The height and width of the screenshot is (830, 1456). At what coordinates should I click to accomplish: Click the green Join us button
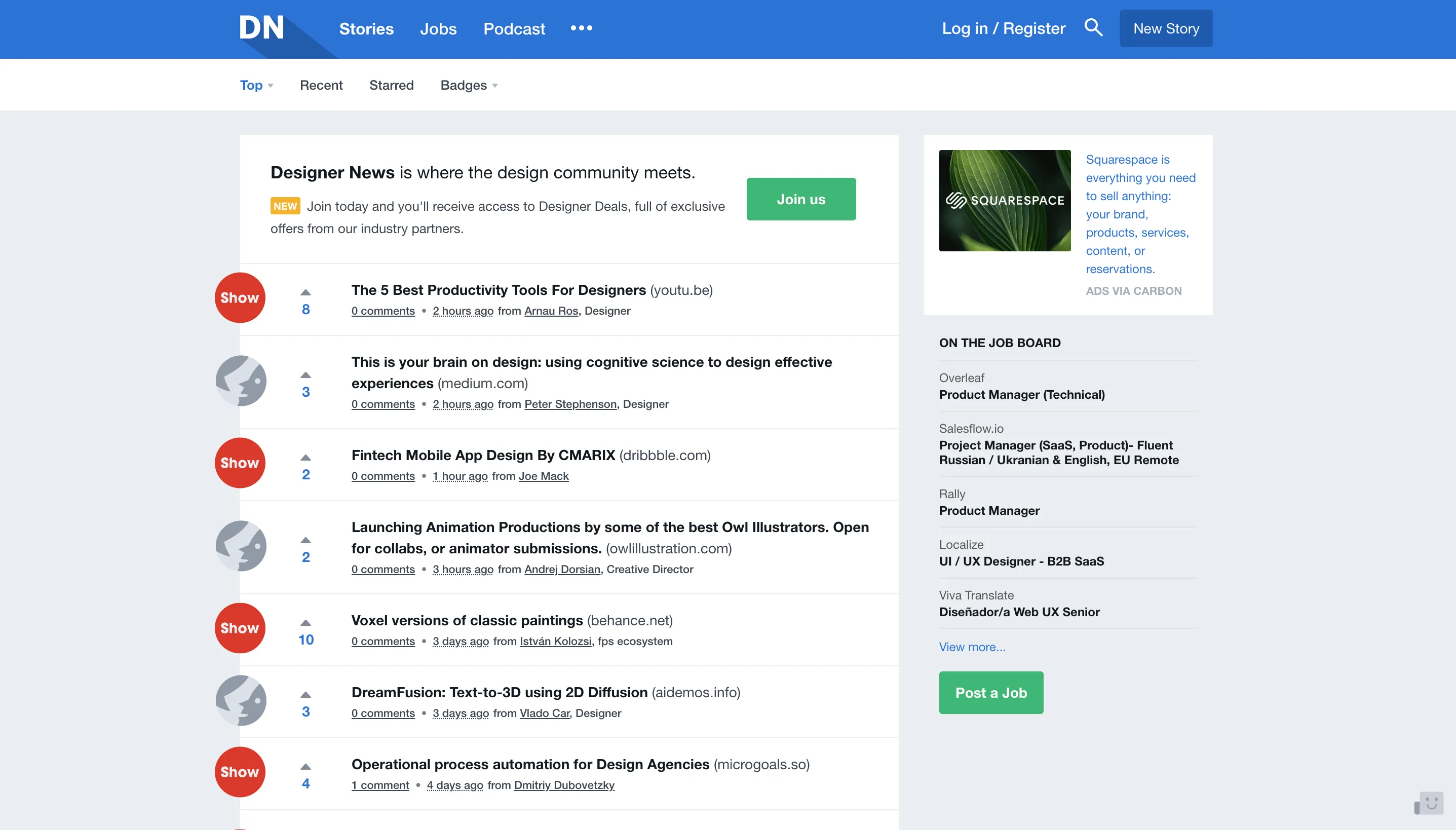tap(800, 199)
